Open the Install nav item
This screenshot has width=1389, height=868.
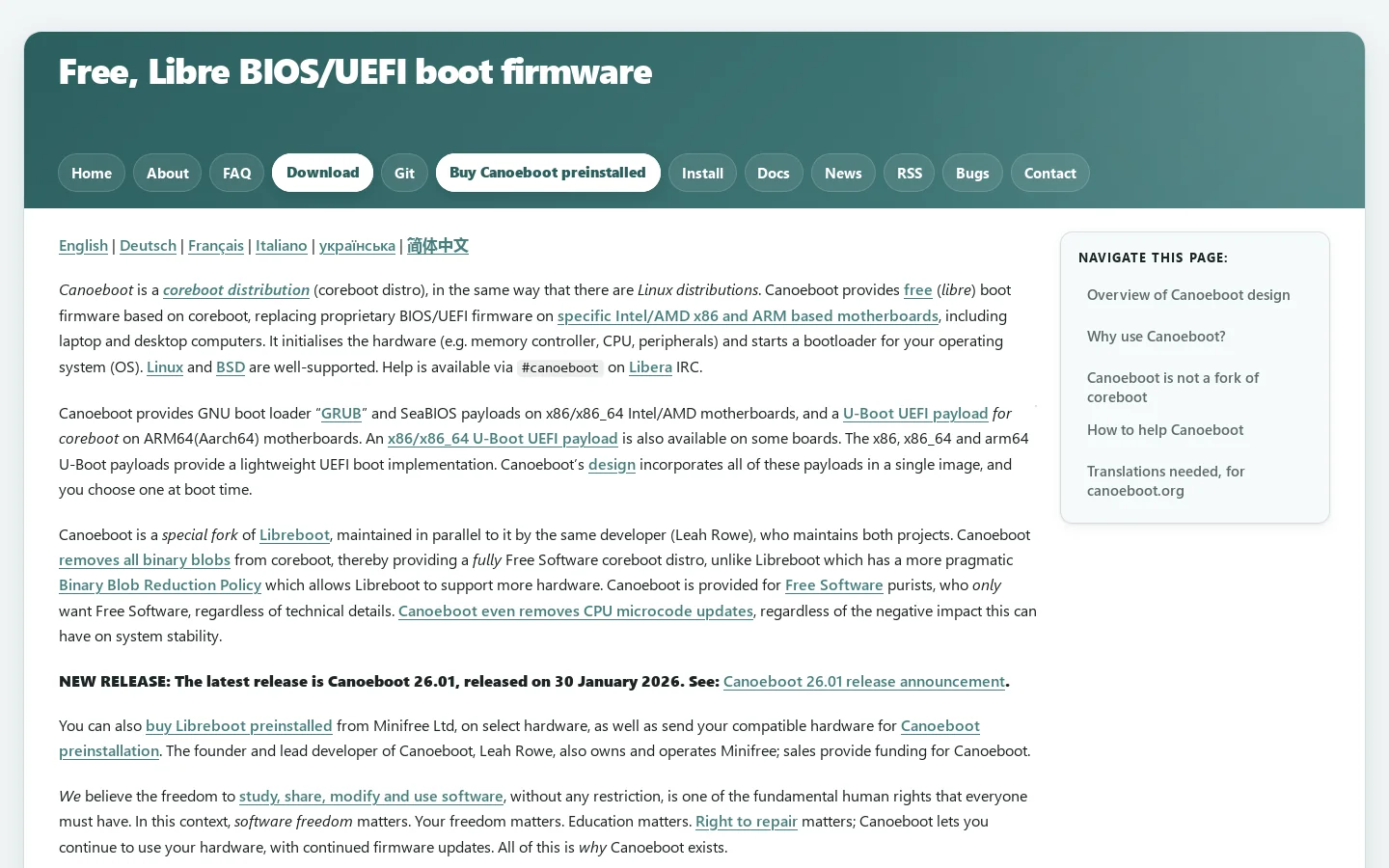702,173
